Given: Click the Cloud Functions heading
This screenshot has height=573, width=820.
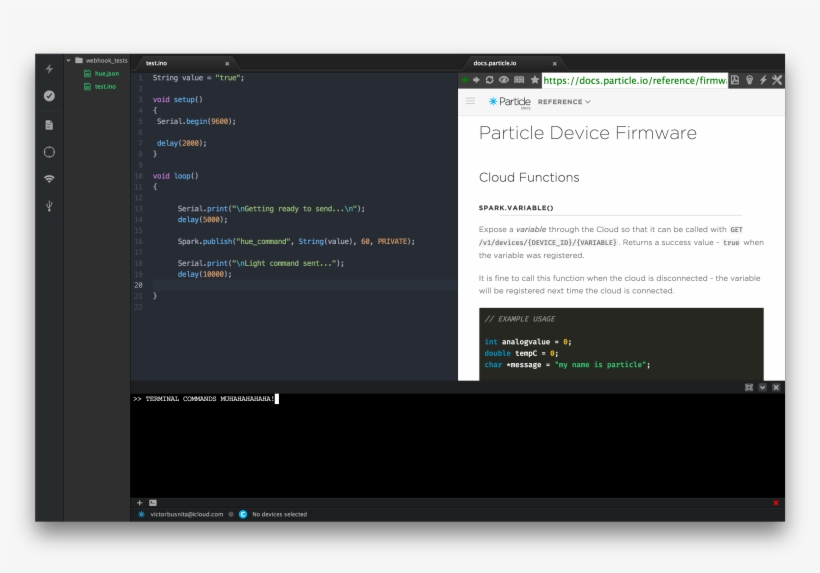Looking at the screenshot, I should coord(529,178).
